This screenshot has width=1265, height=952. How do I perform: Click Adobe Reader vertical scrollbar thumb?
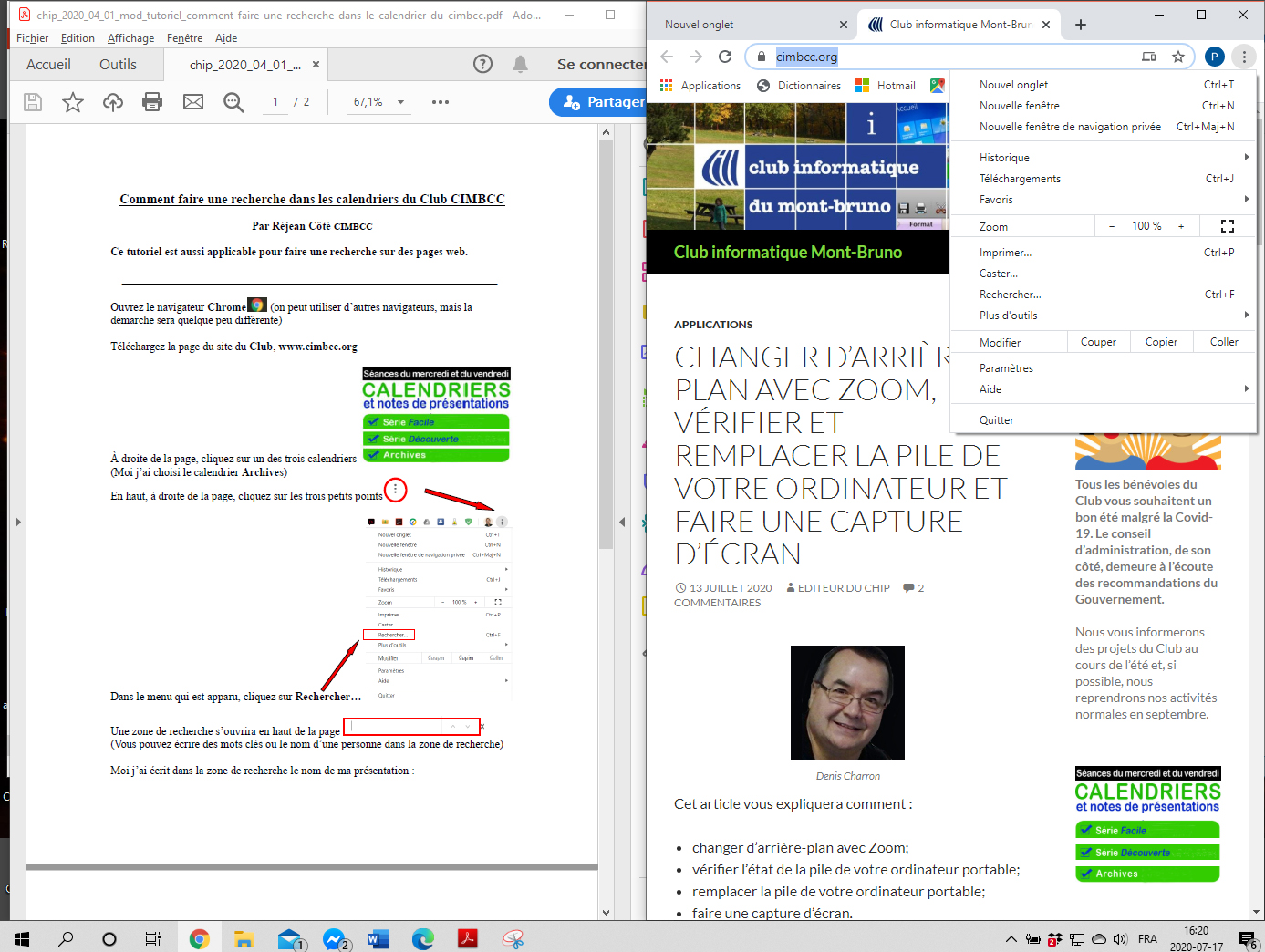[x=606, y=345]
